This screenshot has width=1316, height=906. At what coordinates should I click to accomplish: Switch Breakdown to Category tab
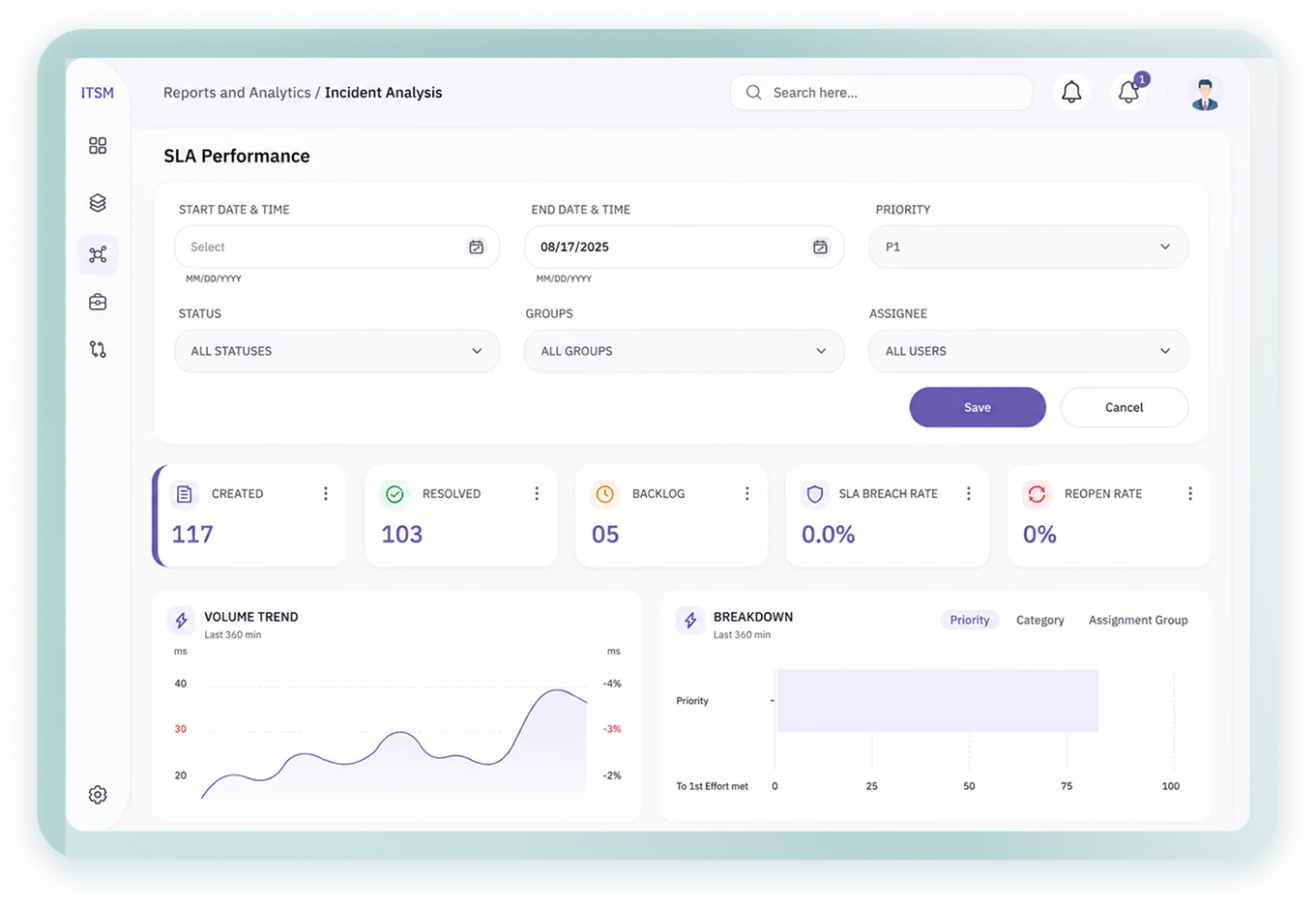point(1039,620)
